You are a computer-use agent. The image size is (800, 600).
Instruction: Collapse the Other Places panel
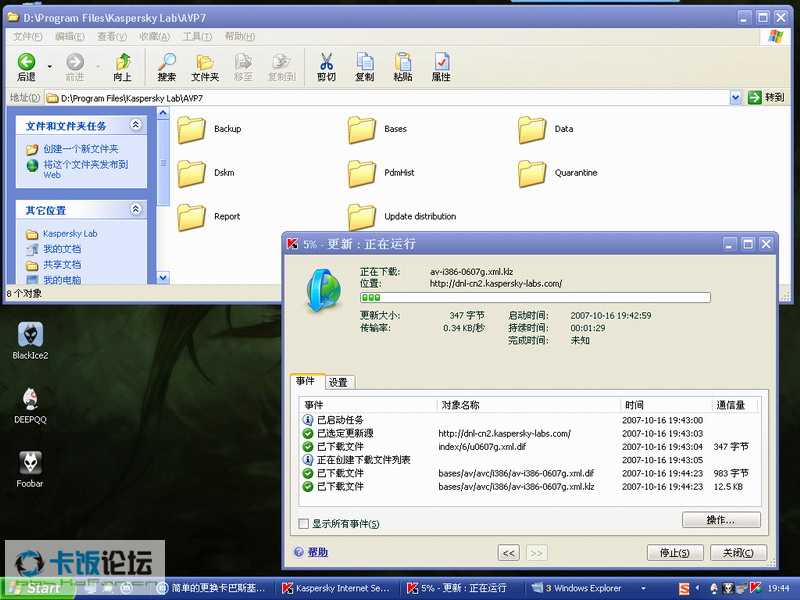click(136, 209)
